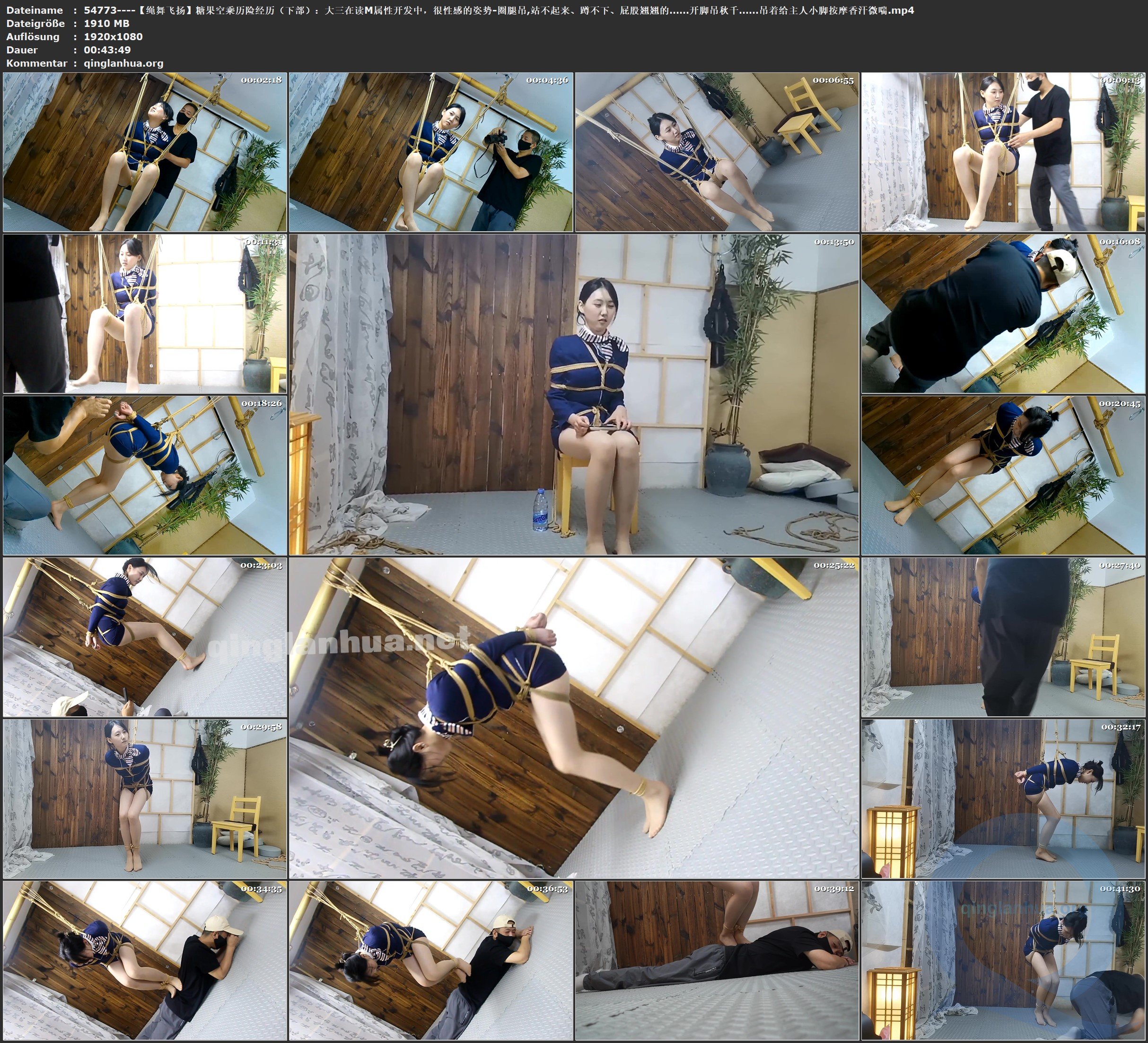The image size is (1148, 1043).
Task: Click the "Dateiname" label
Action: (x=35, y=10)
